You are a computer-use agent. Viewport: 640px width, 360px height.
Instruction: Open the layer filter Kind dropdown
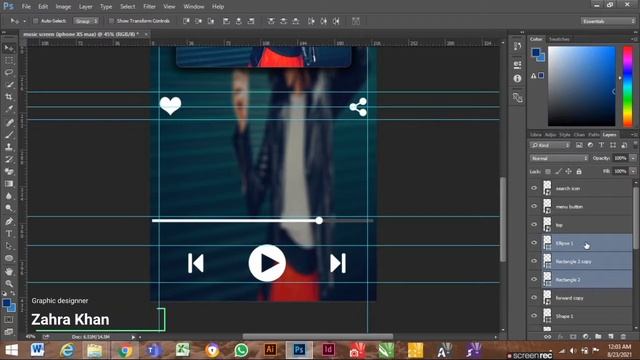point(550,145)
